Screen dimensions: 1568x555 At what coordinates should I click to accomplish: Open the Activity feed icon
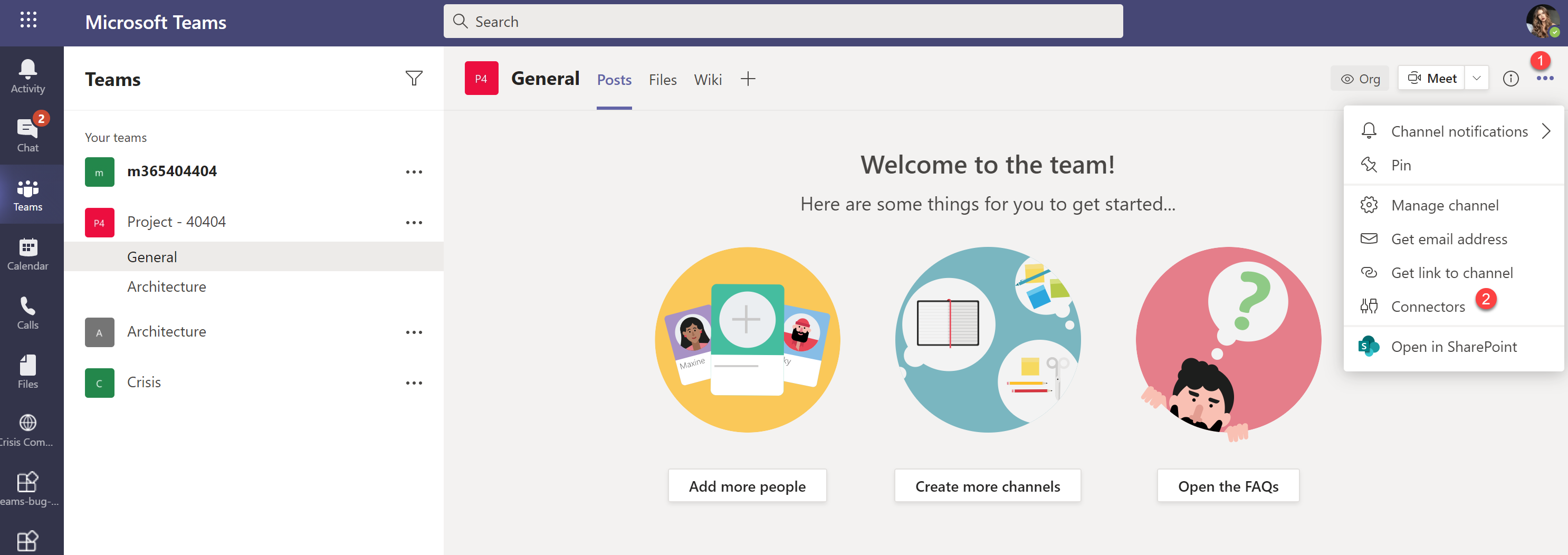point(27,73)
